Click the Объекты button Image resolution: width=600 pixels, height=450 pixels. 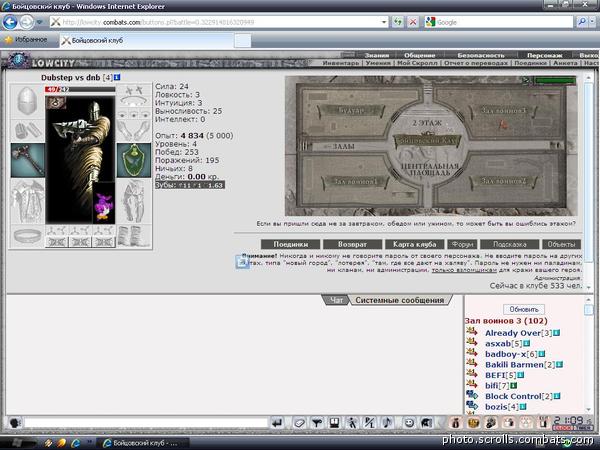pos(561,244)
